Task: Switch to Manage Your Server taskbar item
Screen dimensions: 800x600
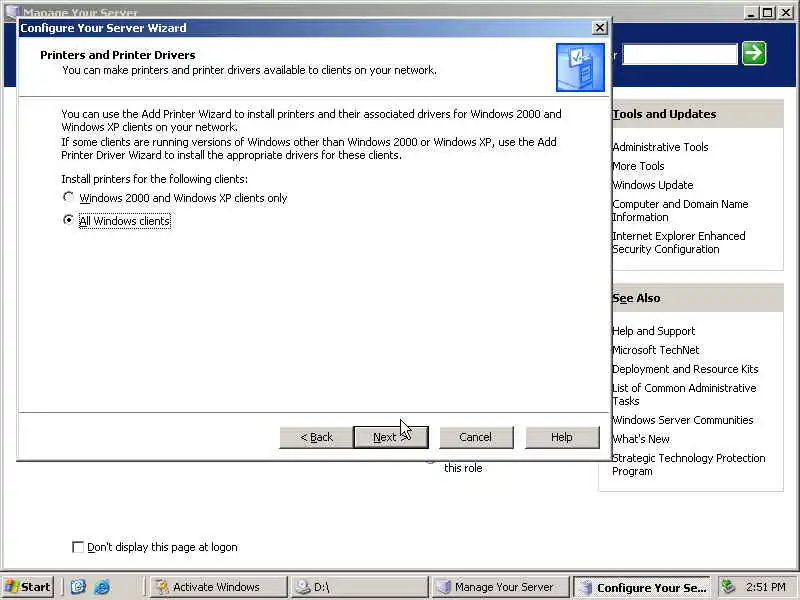Action: tap(500, 587)
